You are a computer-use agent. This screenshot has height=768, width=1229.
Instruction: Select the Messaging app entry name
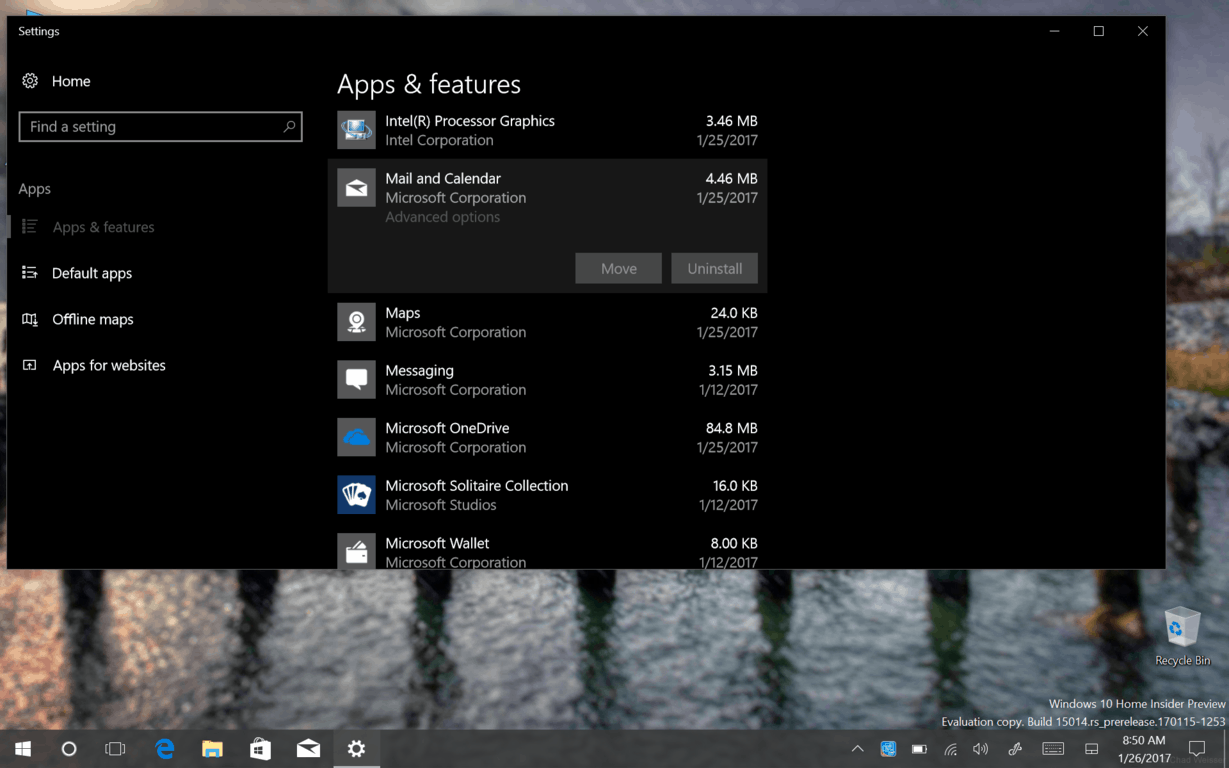[x=419, y=370]
